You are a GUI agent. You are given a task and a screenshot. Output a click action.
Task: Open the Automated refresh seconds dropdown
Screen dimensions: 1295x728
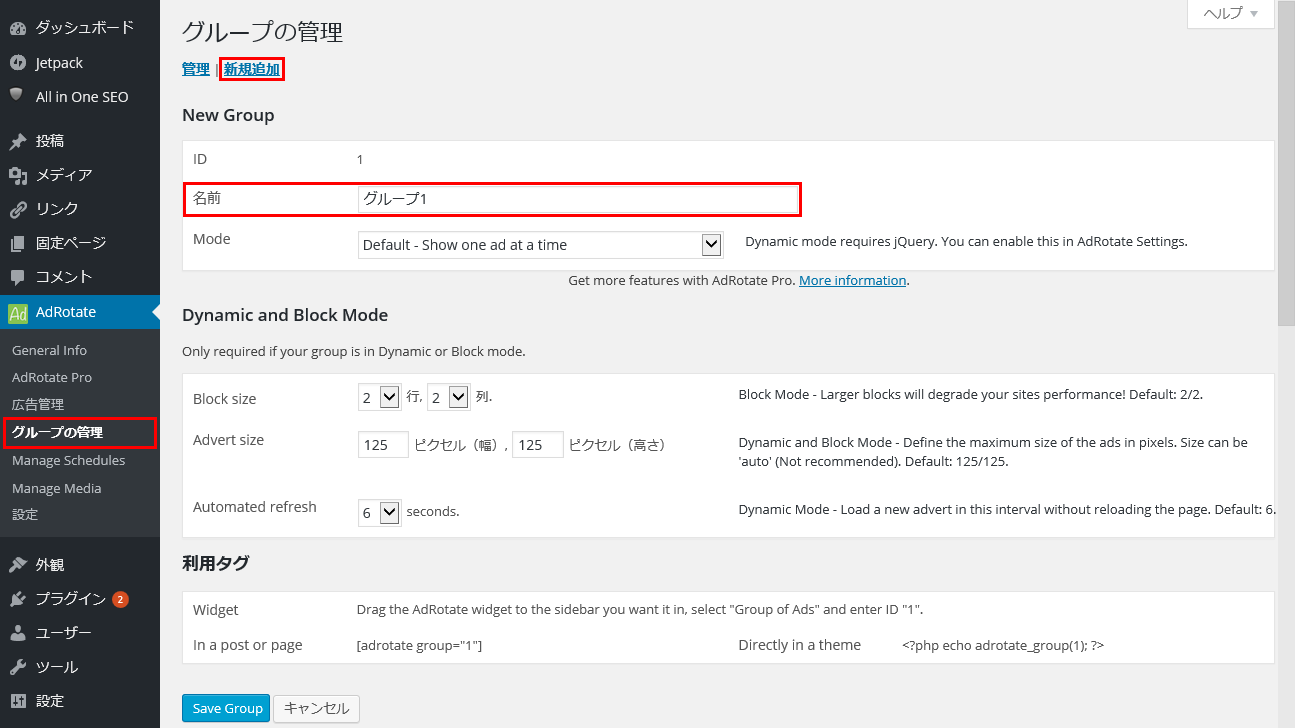point(379,512)
